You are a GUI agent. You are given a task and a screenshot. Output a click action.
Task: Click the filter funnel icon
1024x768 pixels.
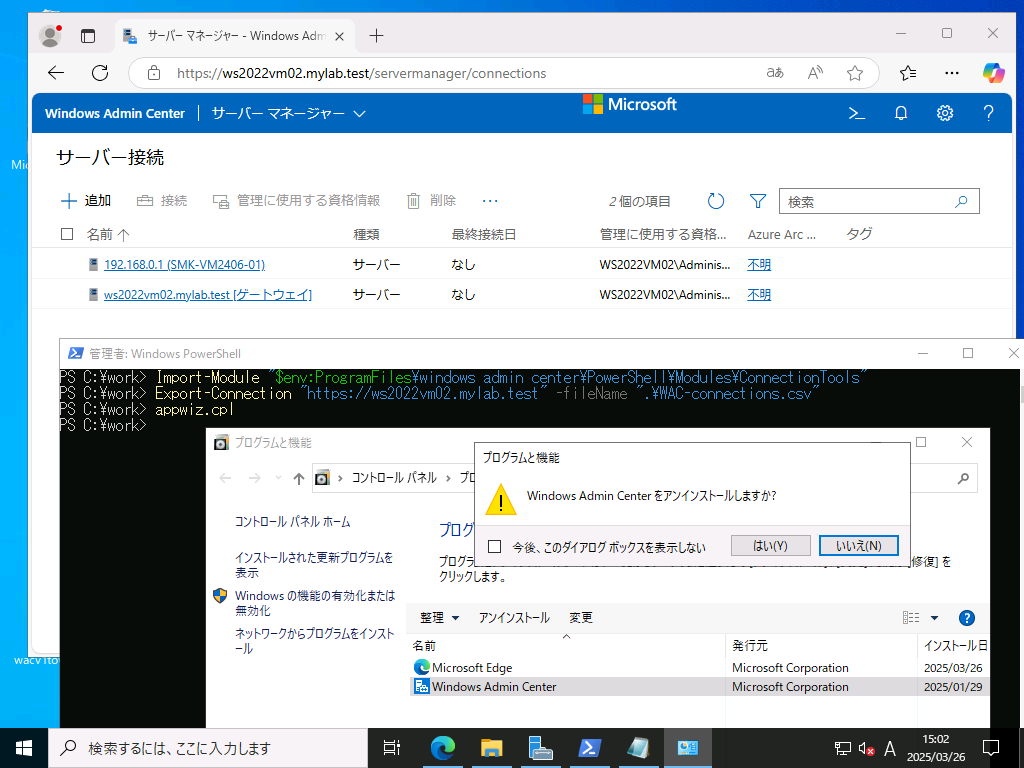click(758, 201)
